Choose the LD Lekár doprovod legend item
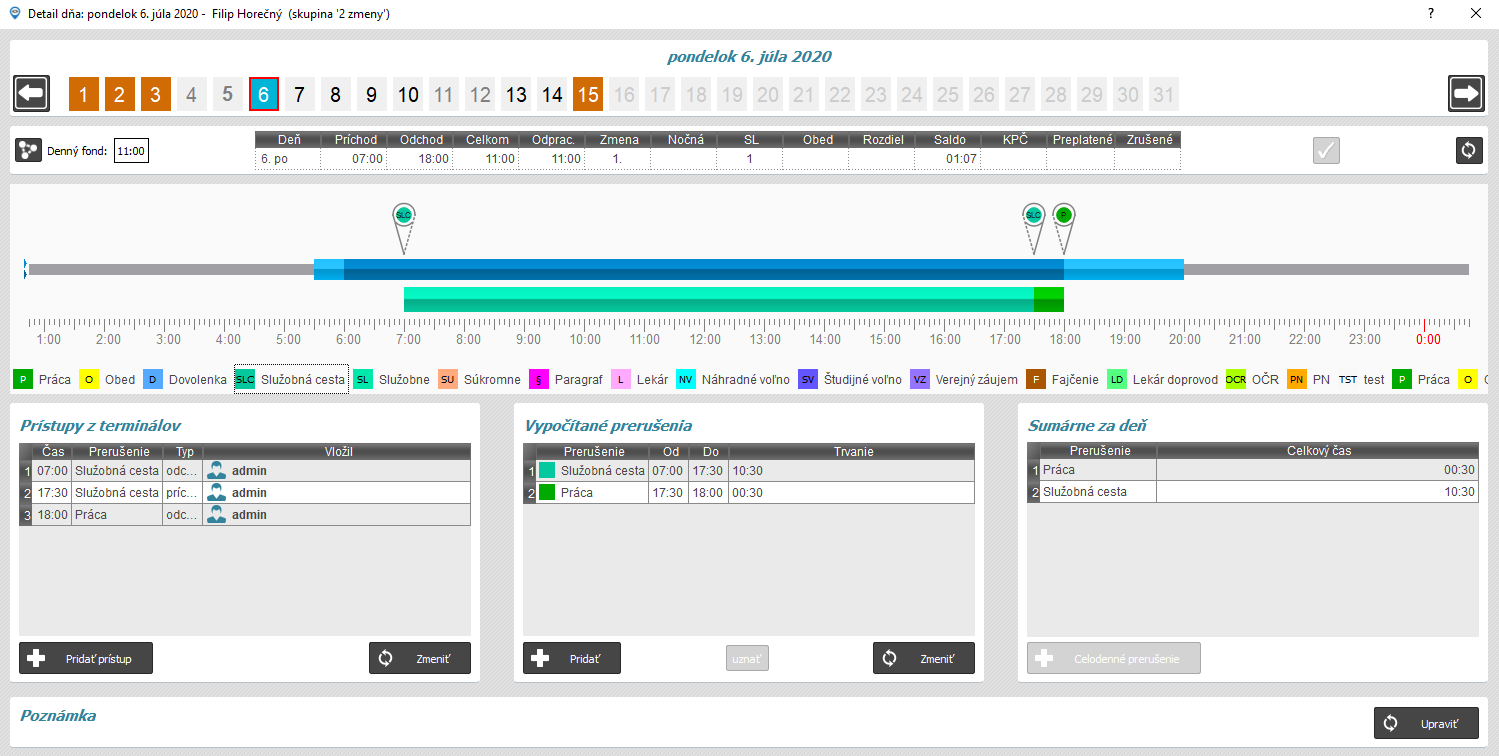 [x=1162, y=380]
